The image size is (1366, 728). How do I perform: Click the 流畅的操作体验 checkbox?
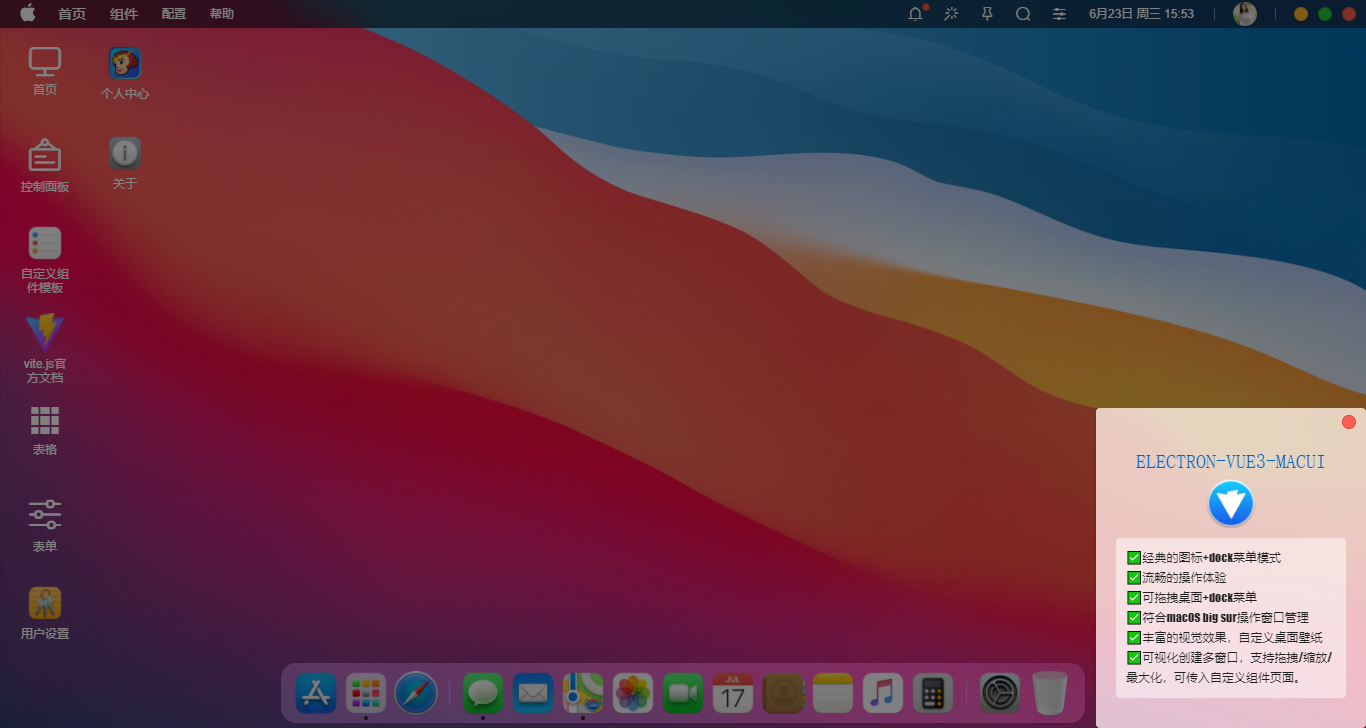point(1134,577)
